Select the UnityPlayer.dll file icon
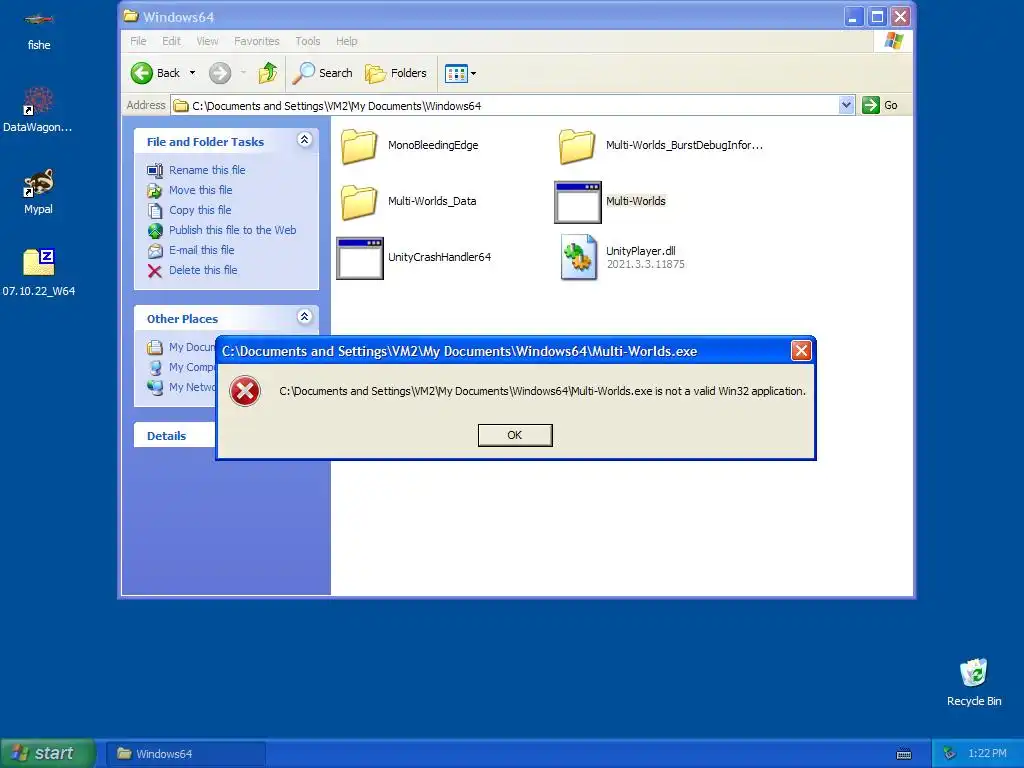The height and width of the screenshot is (768, 1024). (x=579, y=257)
